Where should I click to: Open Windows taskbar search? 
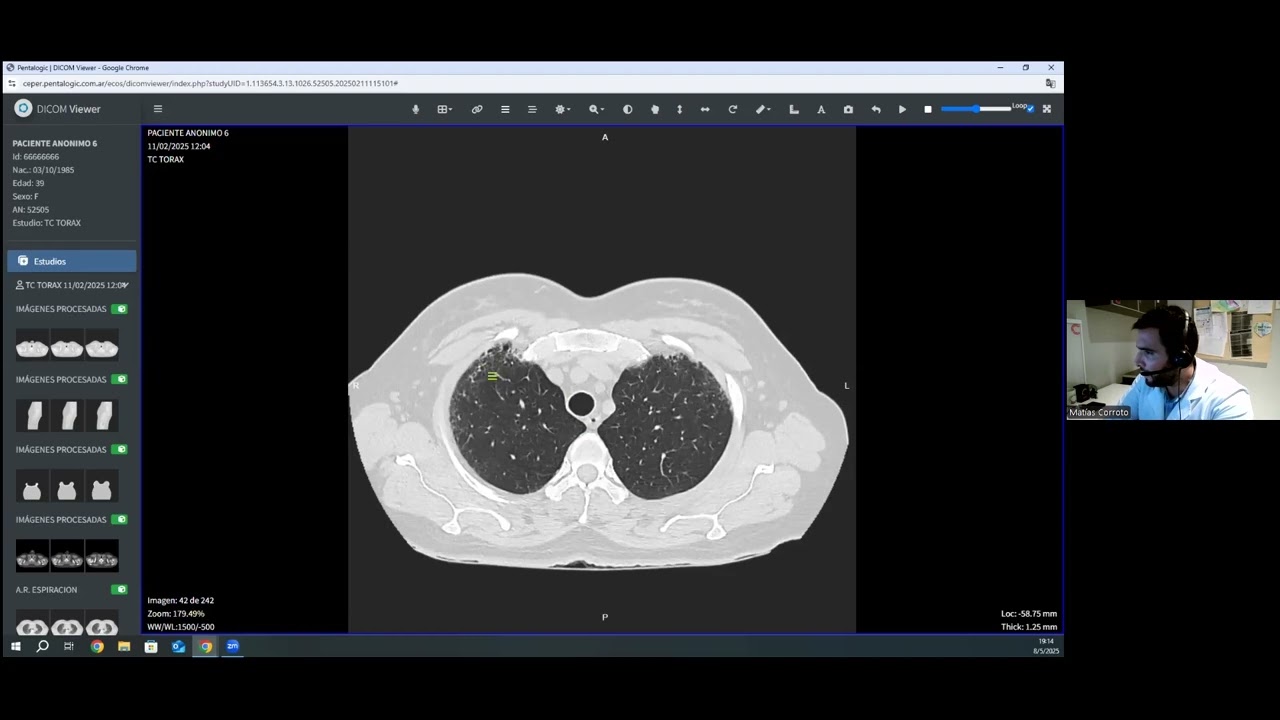click(x=42, y=646)
